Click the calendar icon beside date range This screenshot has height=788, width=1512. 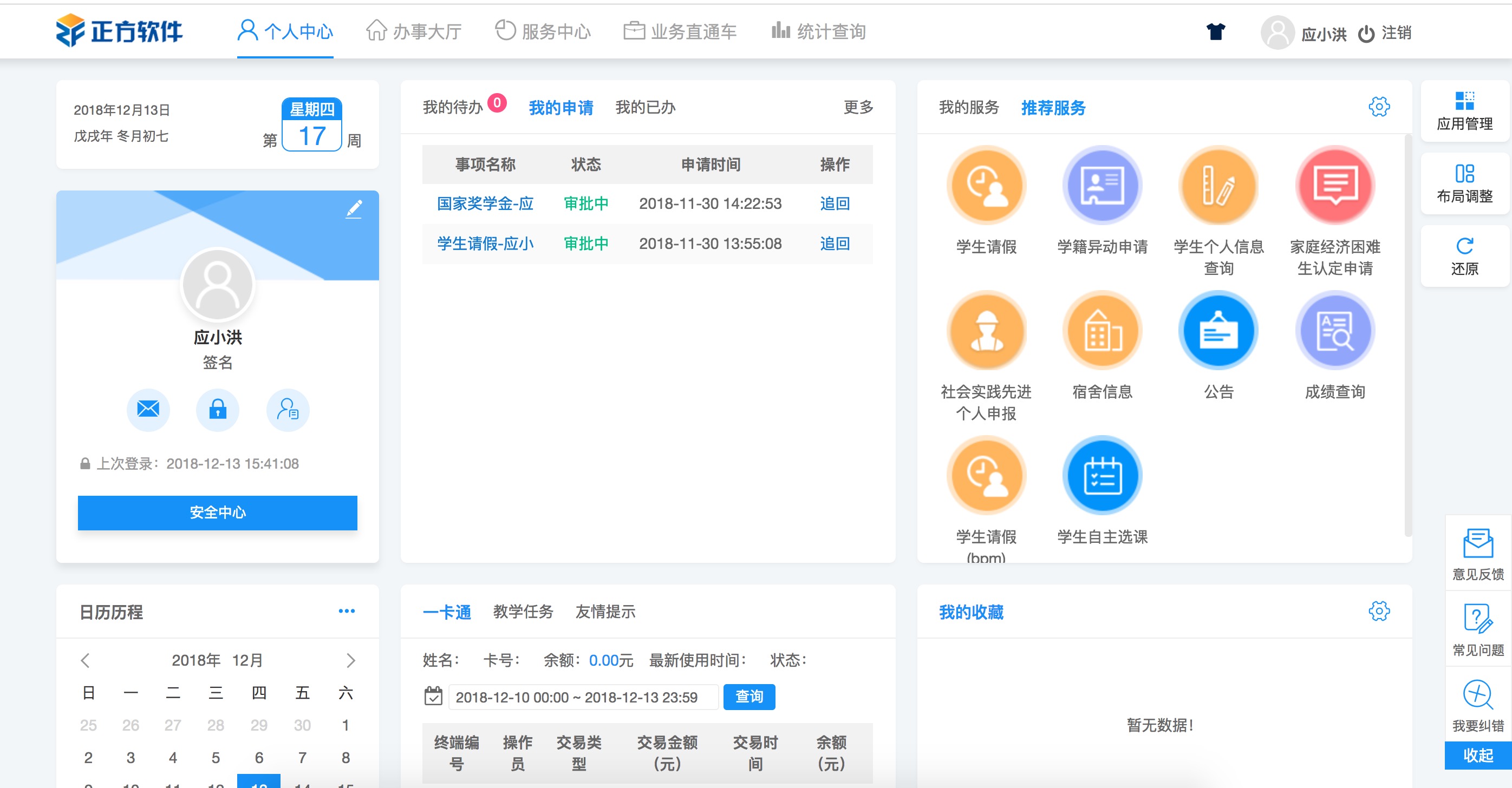pos(433,696)
